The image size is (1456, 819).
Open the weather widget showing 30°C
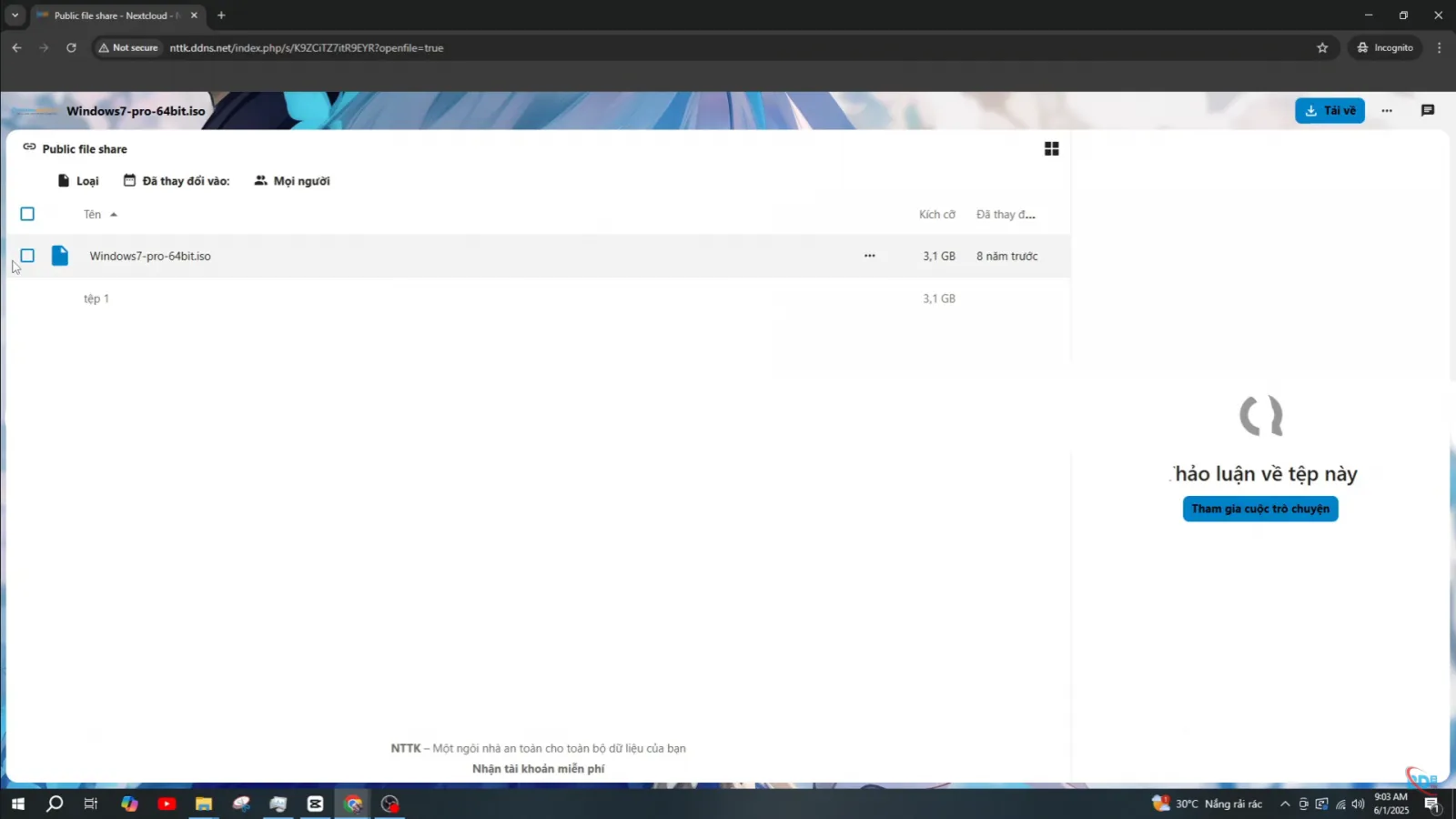(x=1207, y=804)
